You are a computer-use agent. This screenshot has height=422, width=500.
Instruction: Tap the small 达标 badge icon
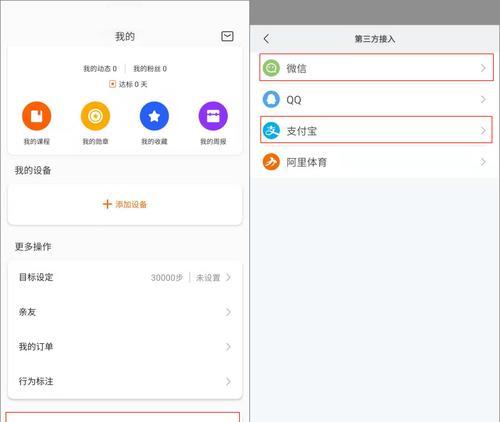click(112, 84)
